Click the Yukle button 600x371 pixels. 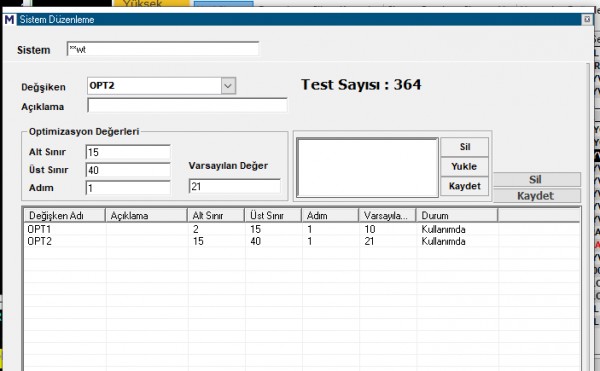465,167
